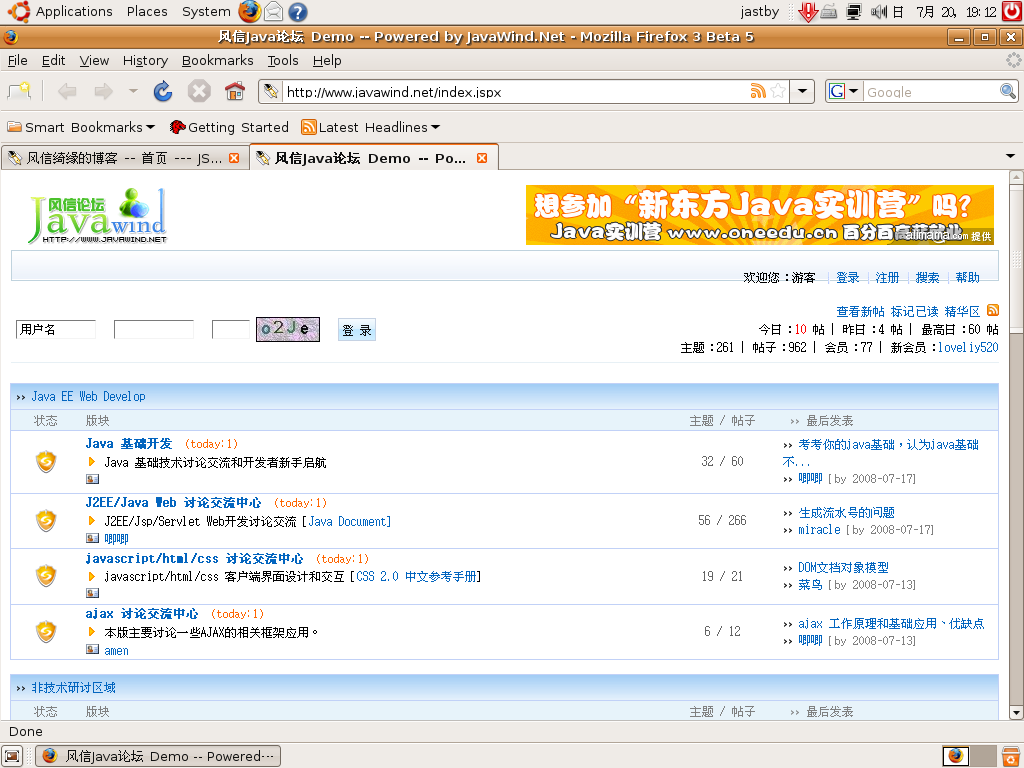Screen dimensions: 1024x768
Task: Click the Reload page icon
Action: [x=163, y=92]
